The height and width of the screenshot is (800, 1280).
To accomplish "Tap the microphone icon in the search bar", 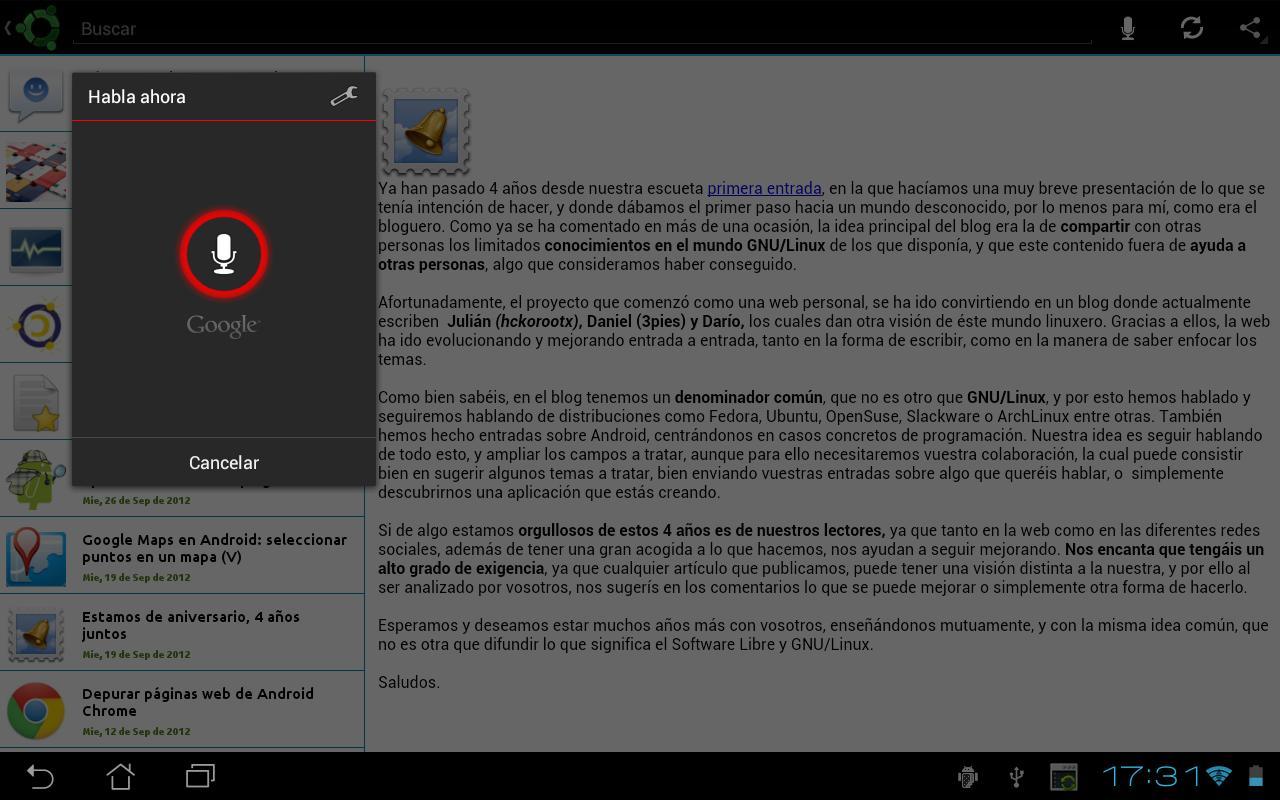I will pos(1127,28).
